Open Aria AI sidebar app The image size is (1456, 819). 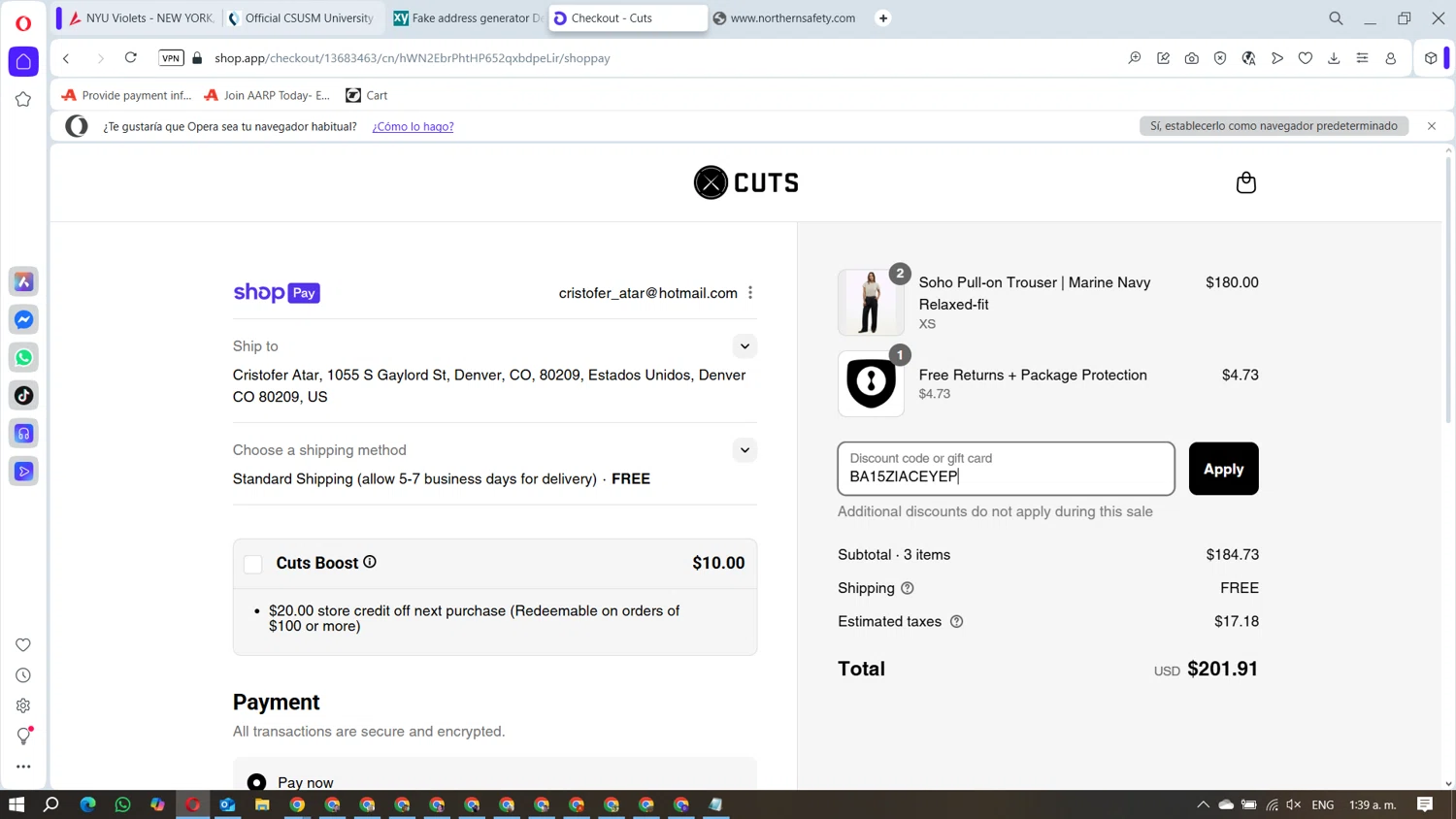[23, 281]
